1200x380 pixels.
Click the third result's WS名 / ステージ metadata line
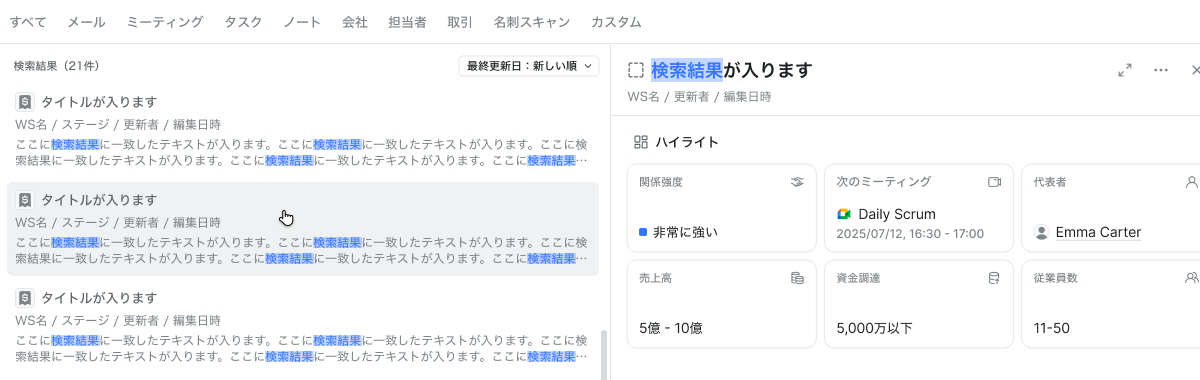click(118, 321)
